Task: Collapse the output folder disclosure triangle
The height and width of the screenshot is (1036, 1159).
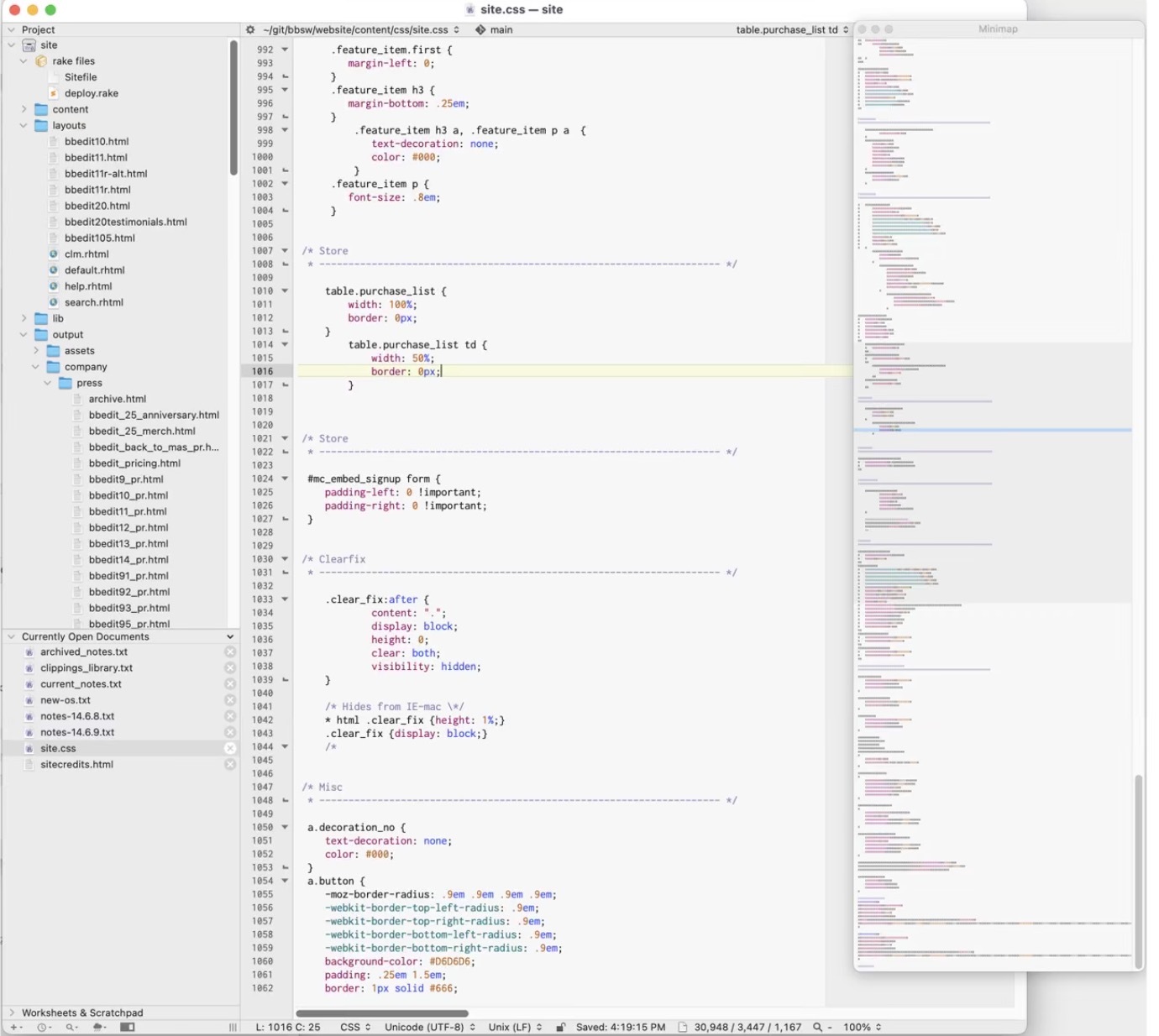Action: point(24,335)
